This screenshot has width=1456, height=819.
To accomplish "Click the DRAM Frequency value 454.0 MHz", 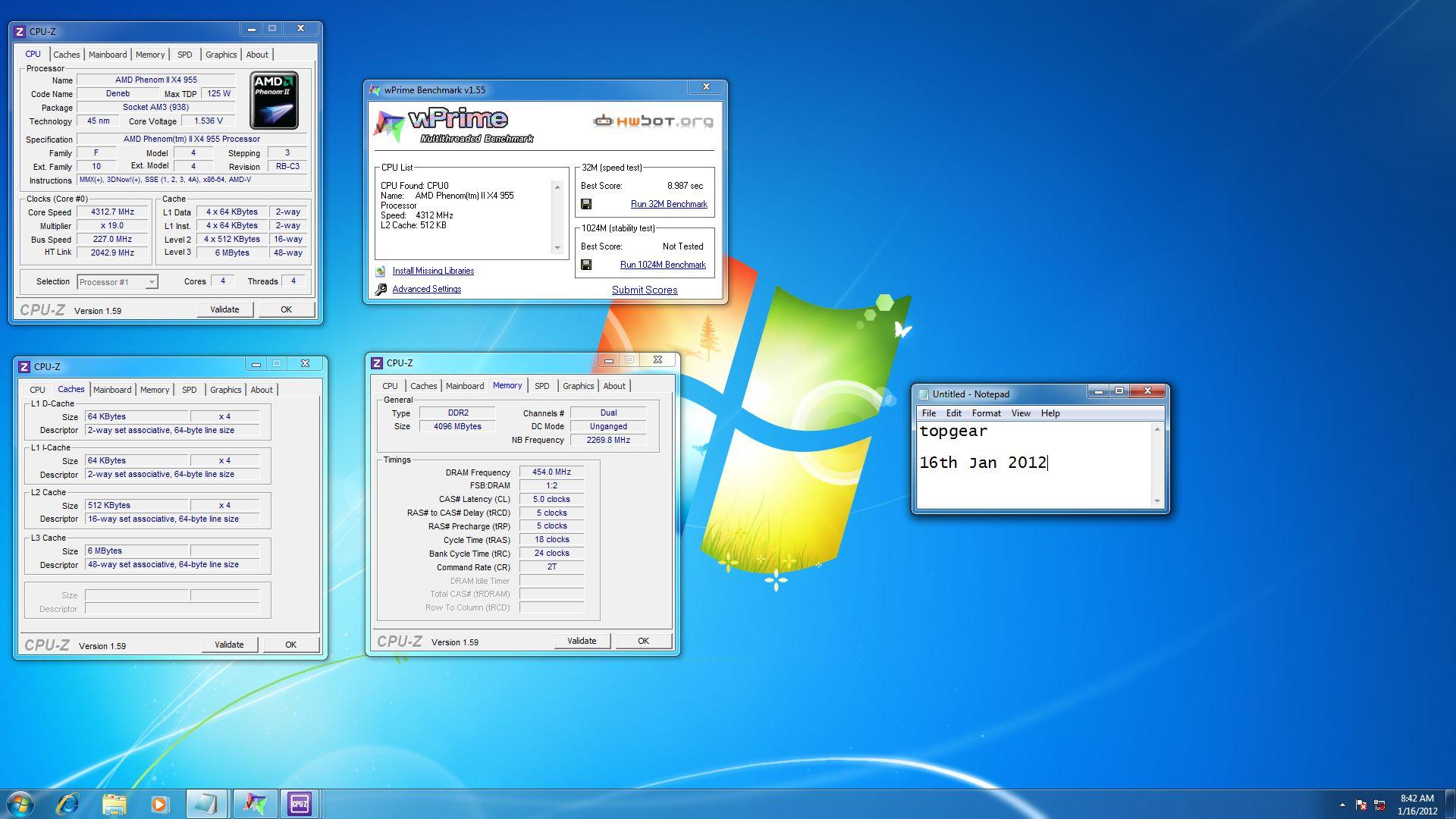I will [551, 472].
